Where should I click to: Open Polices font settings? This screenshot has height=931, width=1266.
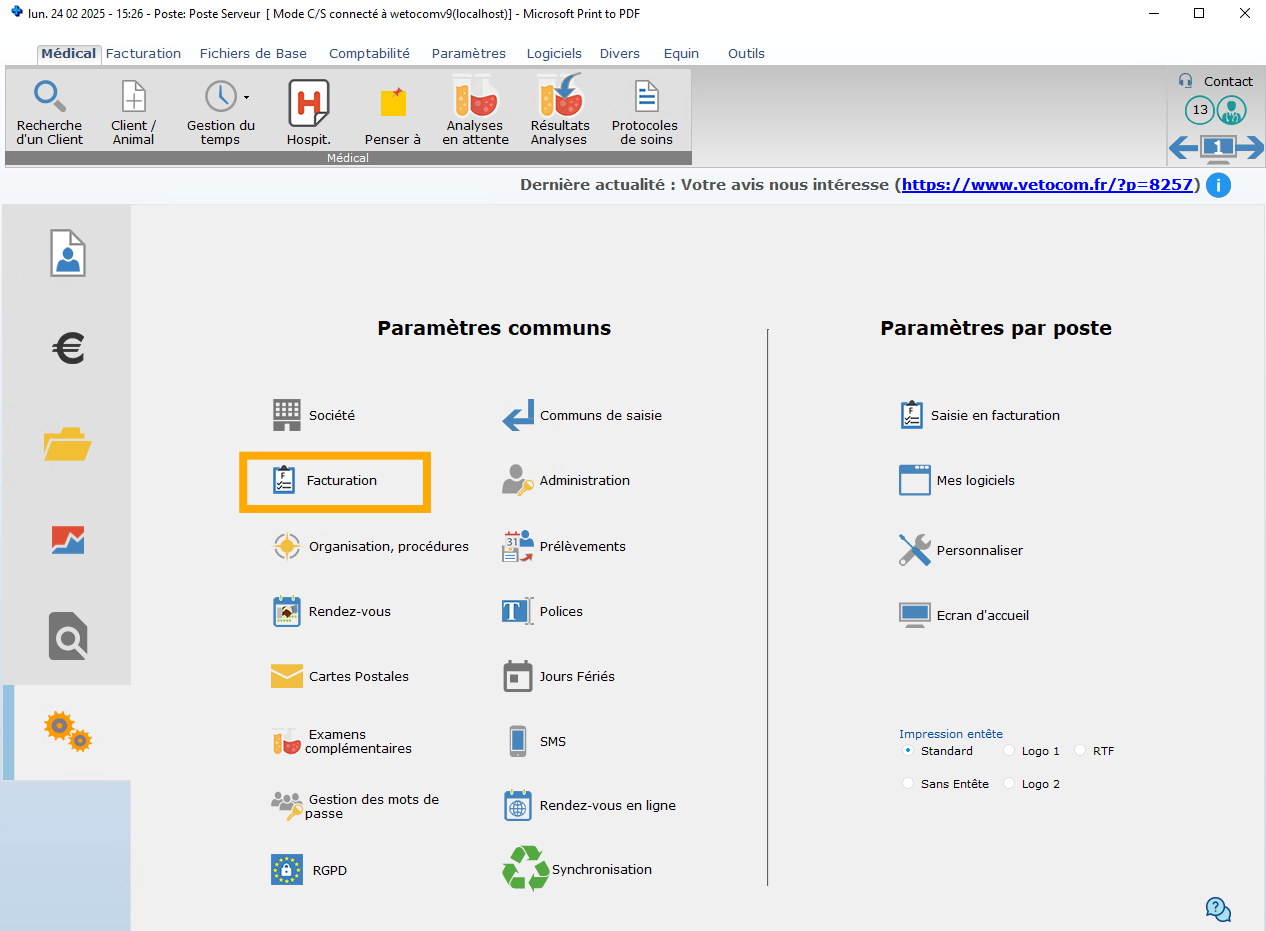click(542, 611)
